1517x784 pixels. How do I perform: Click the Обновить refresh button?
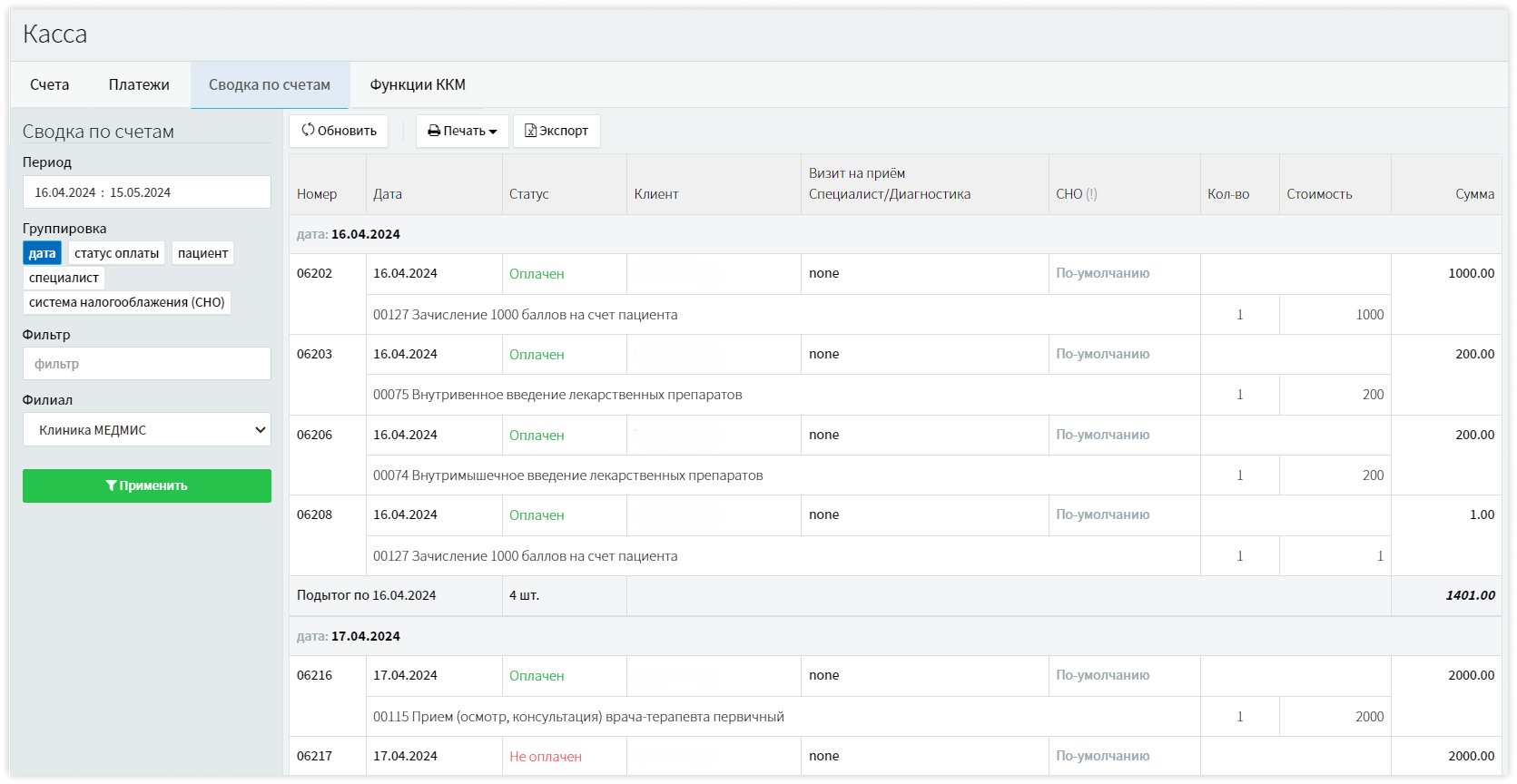click(x=339, y=131)
